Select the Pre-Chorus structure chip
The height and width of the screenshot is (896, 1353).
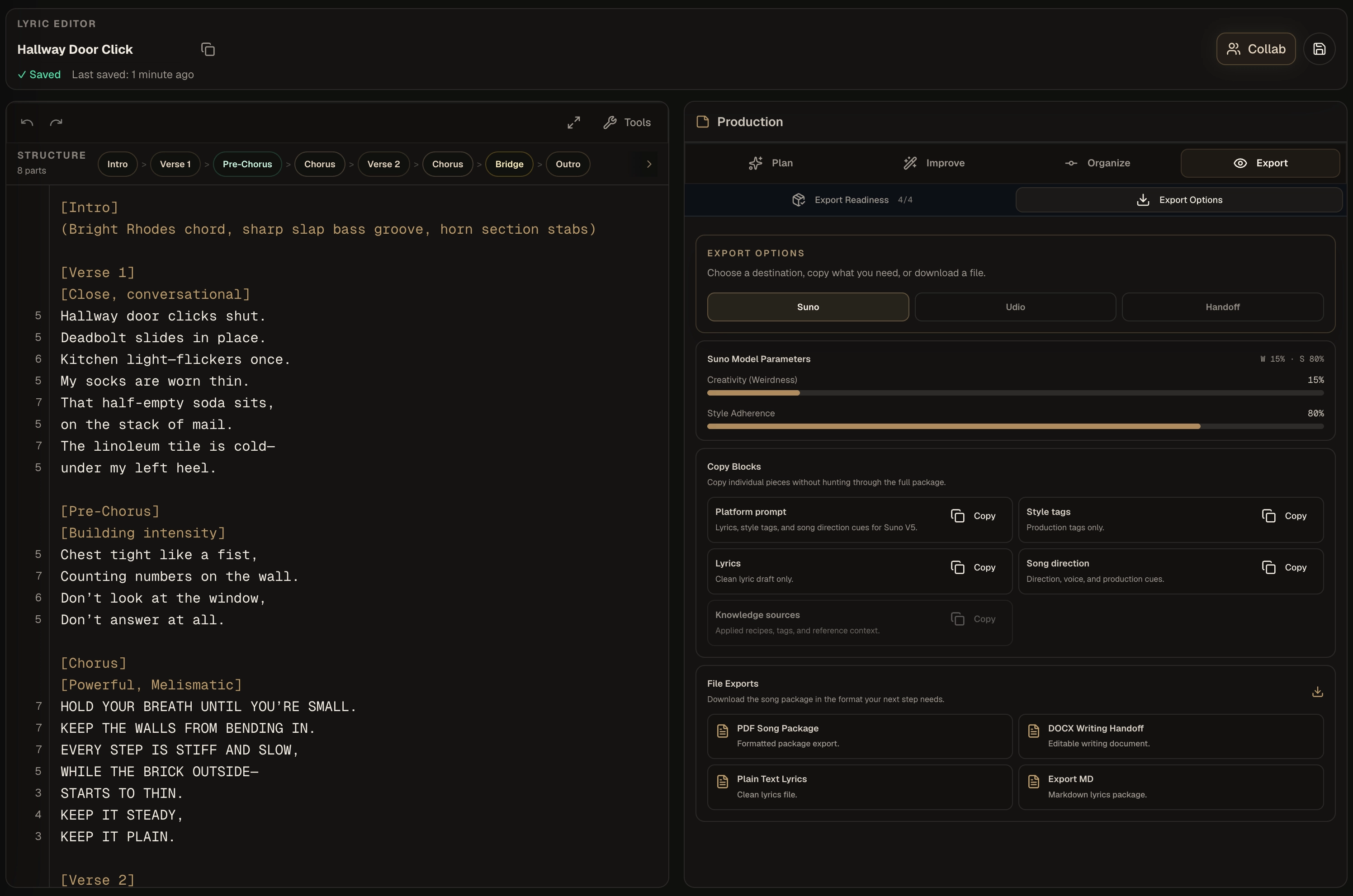click(x=247, y=164)
